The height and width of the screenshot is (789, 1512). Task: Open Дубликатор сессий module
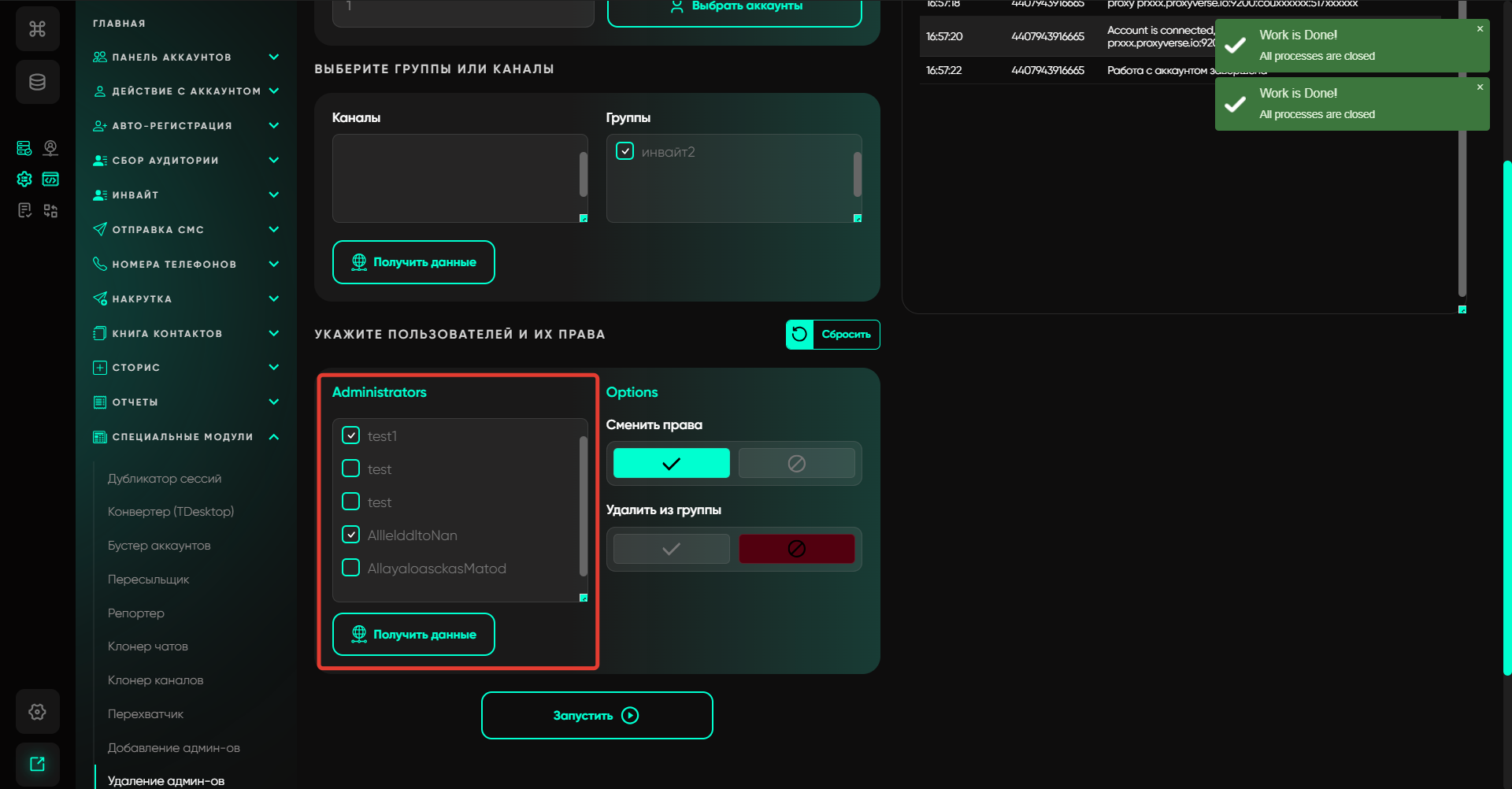[165, 479]
